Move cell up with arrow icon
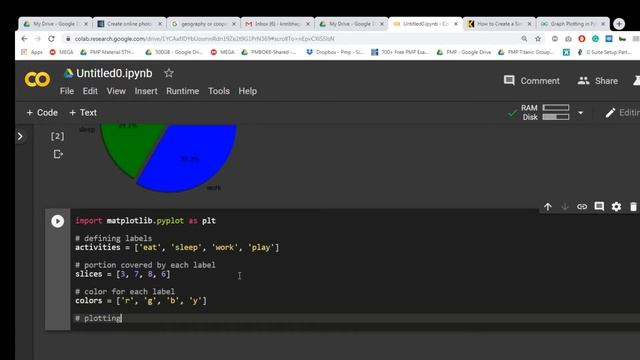This screenshot has height=360, width=640. click(548, 207)
